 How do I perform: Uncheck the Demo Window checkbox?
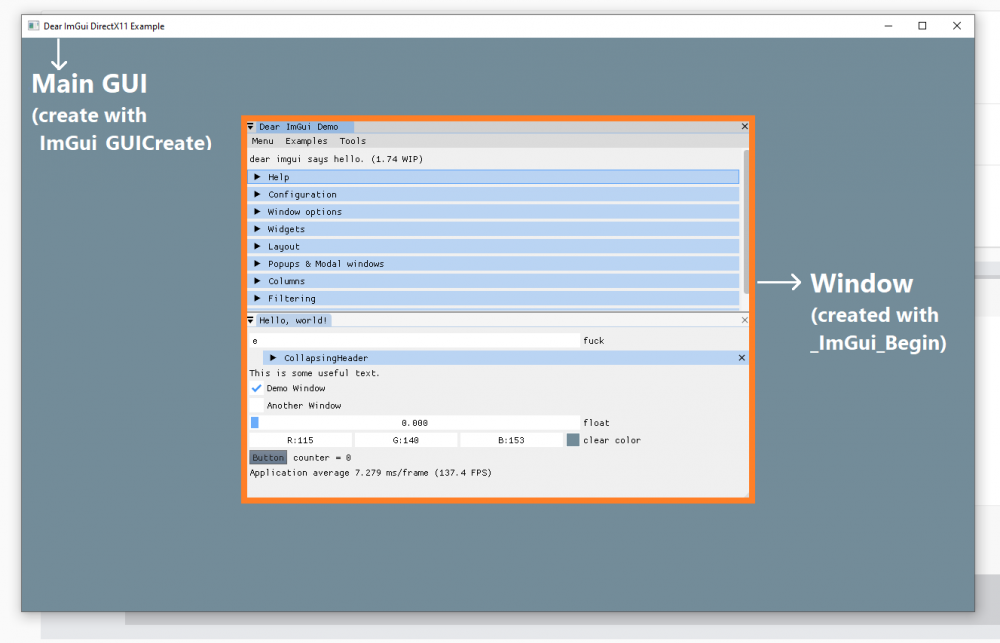click(x=256, y=388)
